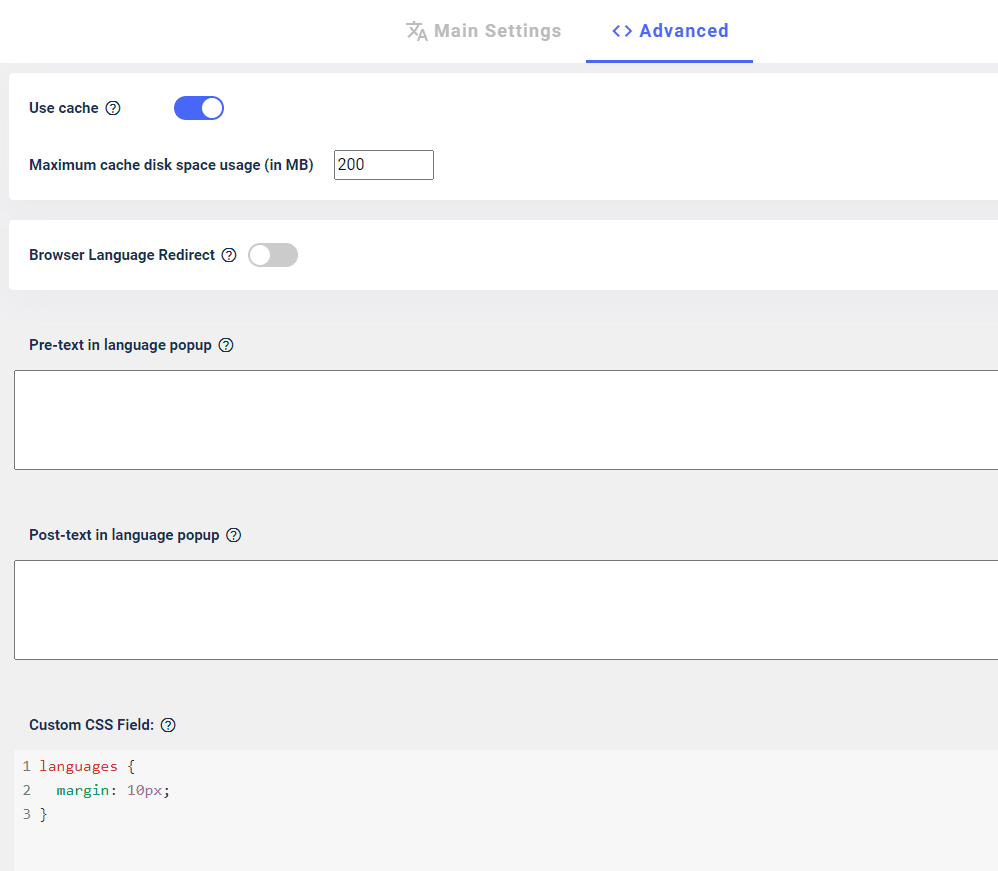Viewport: 998px width, 871px height.
Task: Click help icon for Post-text in language popup
Action: pos(234,535)
